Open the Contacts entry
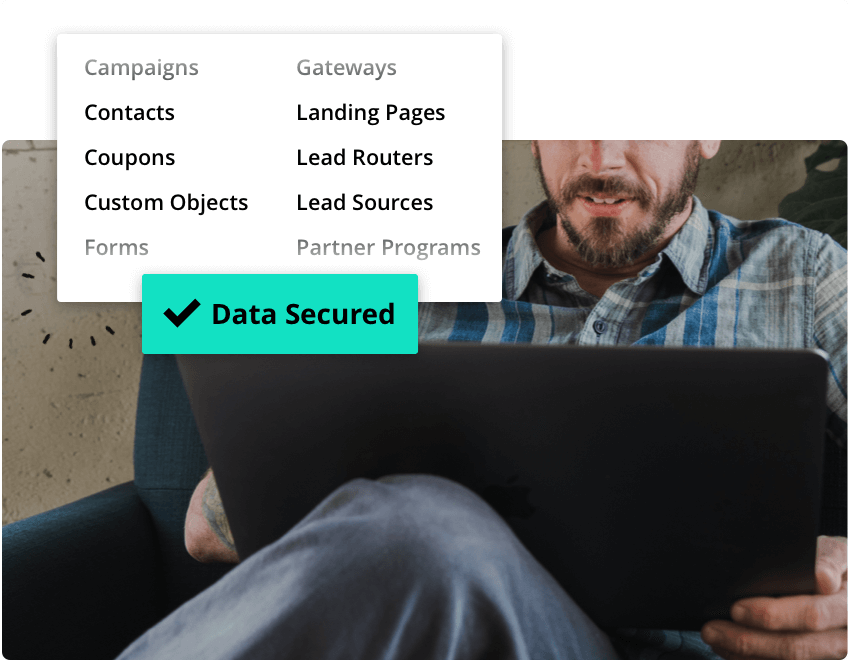850x660 pixels. tap(130, 113)
